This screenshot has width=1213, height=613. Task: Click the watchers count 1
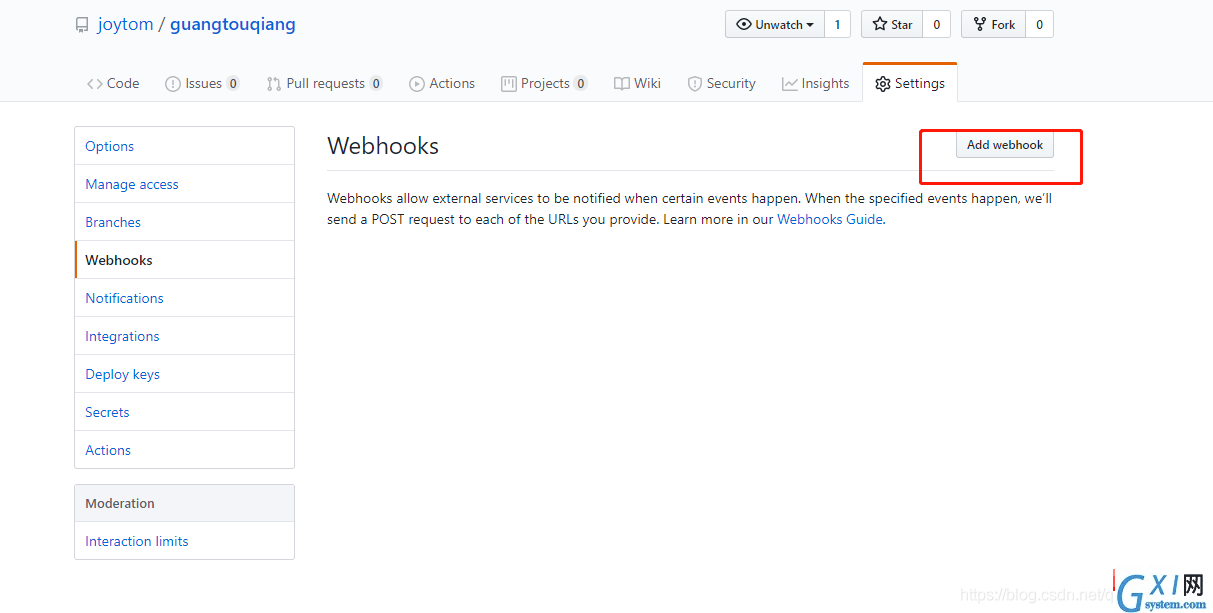tap(837, 24)
